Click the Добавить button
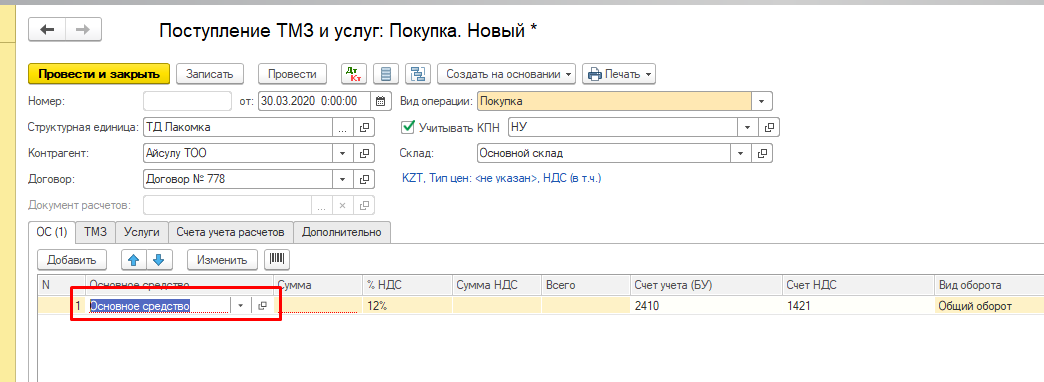The width and height of the screenshot is (1044, 382). coord(72,260)
